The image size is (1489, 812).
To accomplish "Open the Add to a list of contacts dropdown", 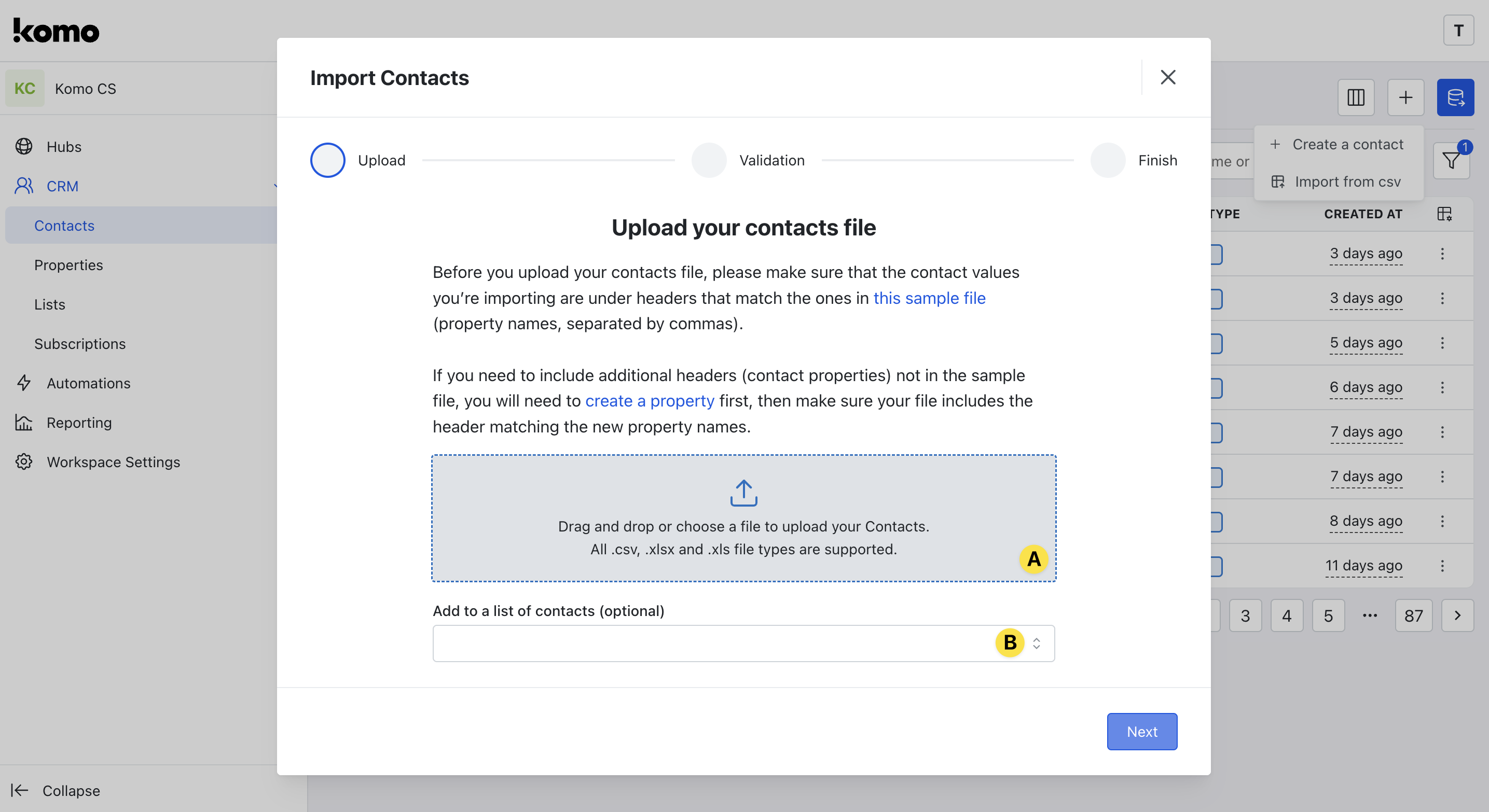I will 743,643.
